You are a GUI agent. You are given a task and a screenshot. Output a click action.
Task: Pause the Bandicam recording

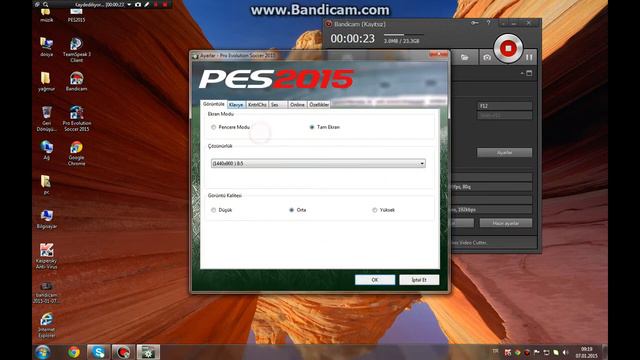(529, 58)
